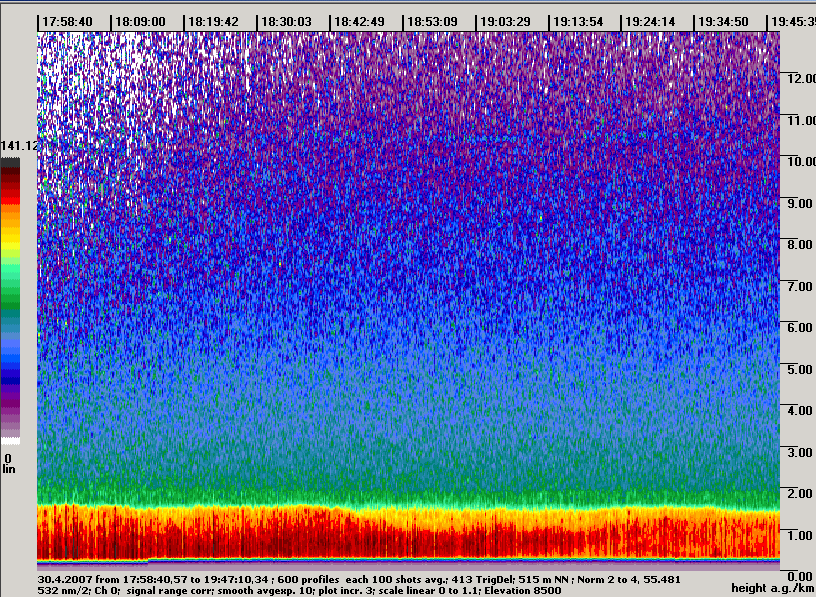Click the 'lin' scale mode label
Image resolution: width=816 pixels, height=597 pixels.
[x=9, y=469]
